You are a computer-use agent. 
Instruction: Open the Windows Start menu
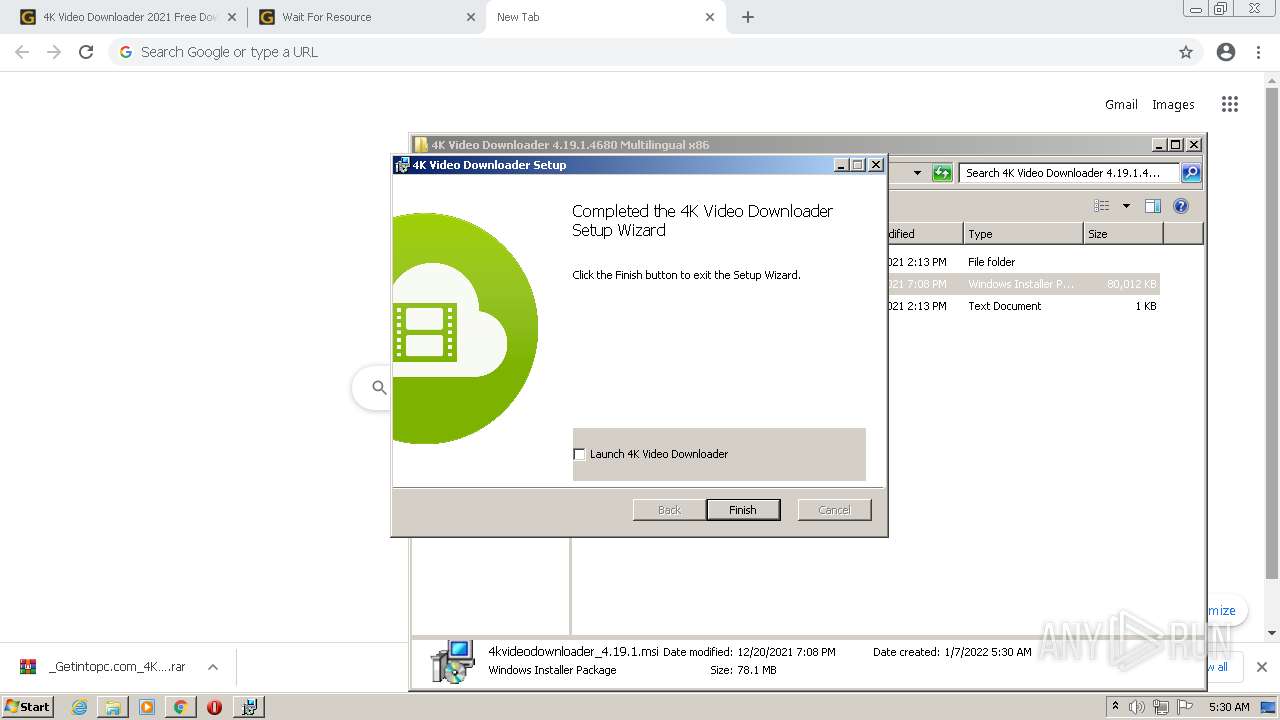pos(27,707)
